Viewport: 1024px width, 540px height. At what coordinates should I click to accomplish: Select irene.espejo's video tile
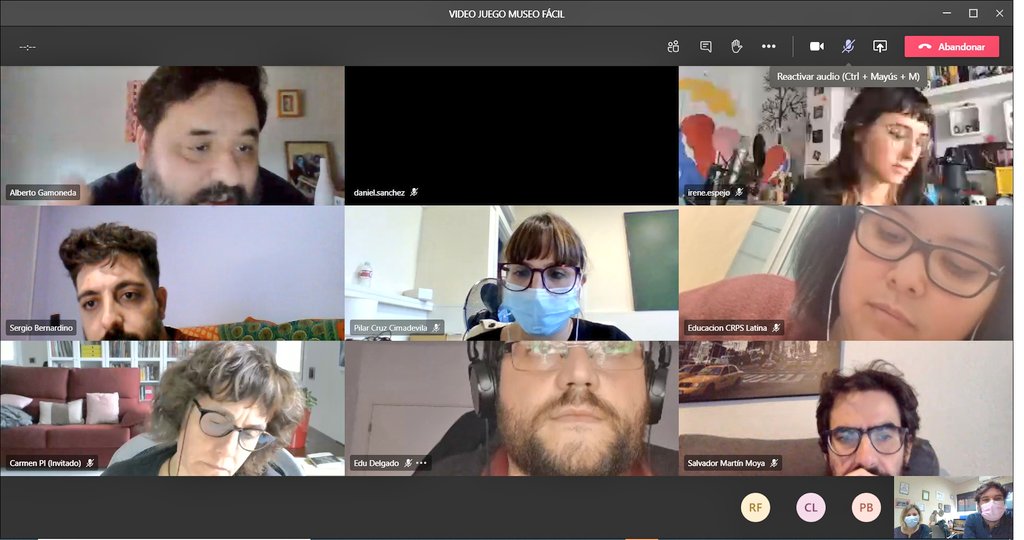click(x=846, y=136)
